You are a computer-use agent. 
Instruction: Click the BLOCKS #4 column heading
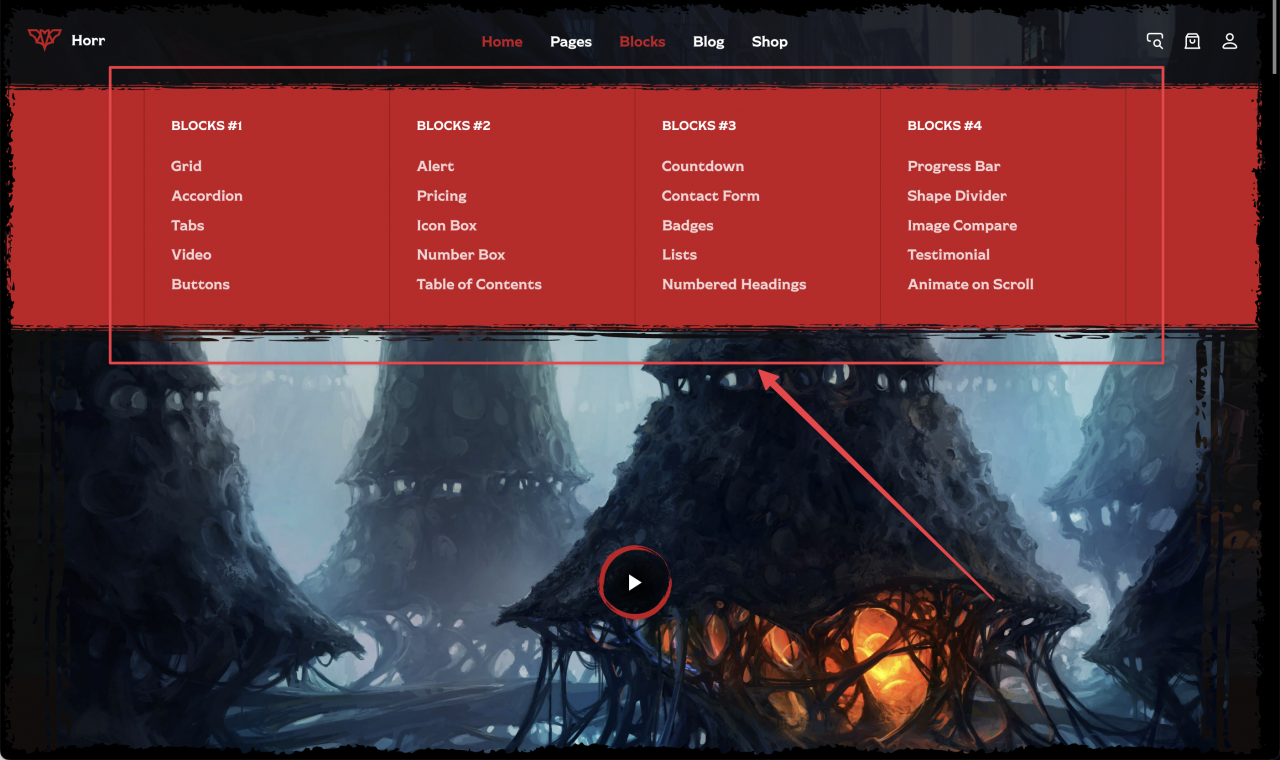tap(945, 126)
